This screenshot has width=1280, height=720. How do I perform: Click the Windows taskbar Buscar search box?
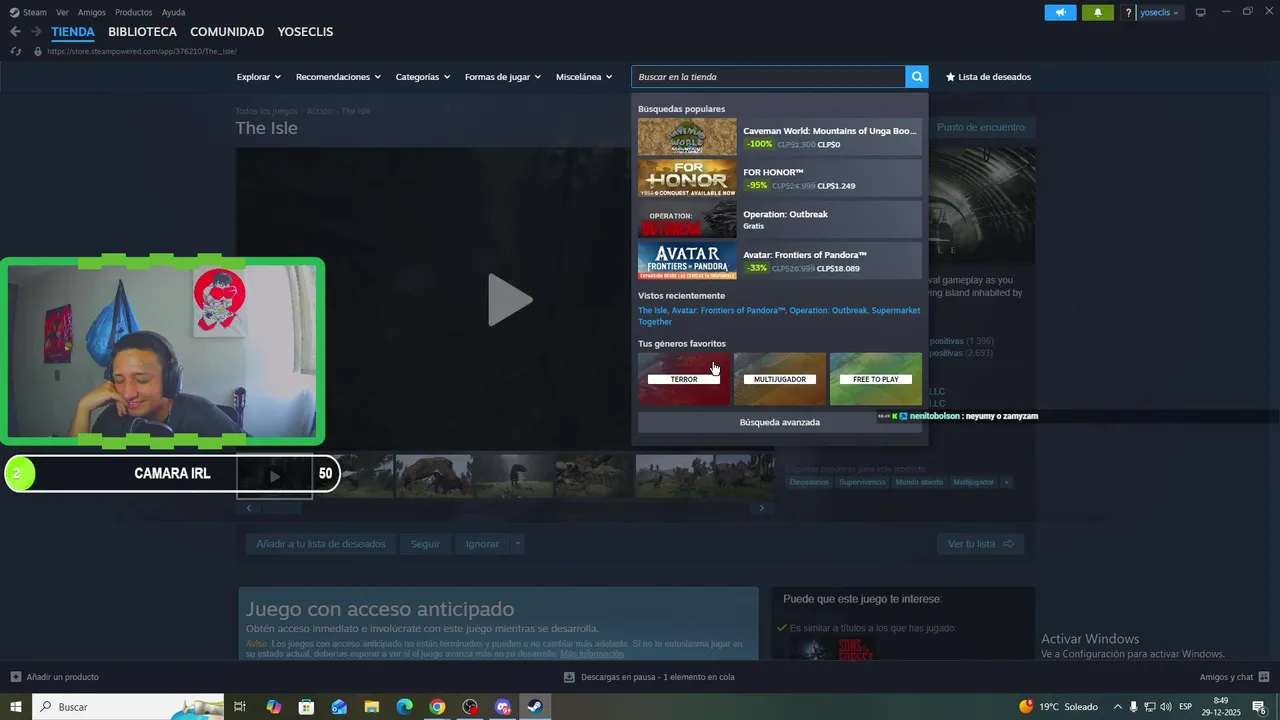click(x=128, y=707)
